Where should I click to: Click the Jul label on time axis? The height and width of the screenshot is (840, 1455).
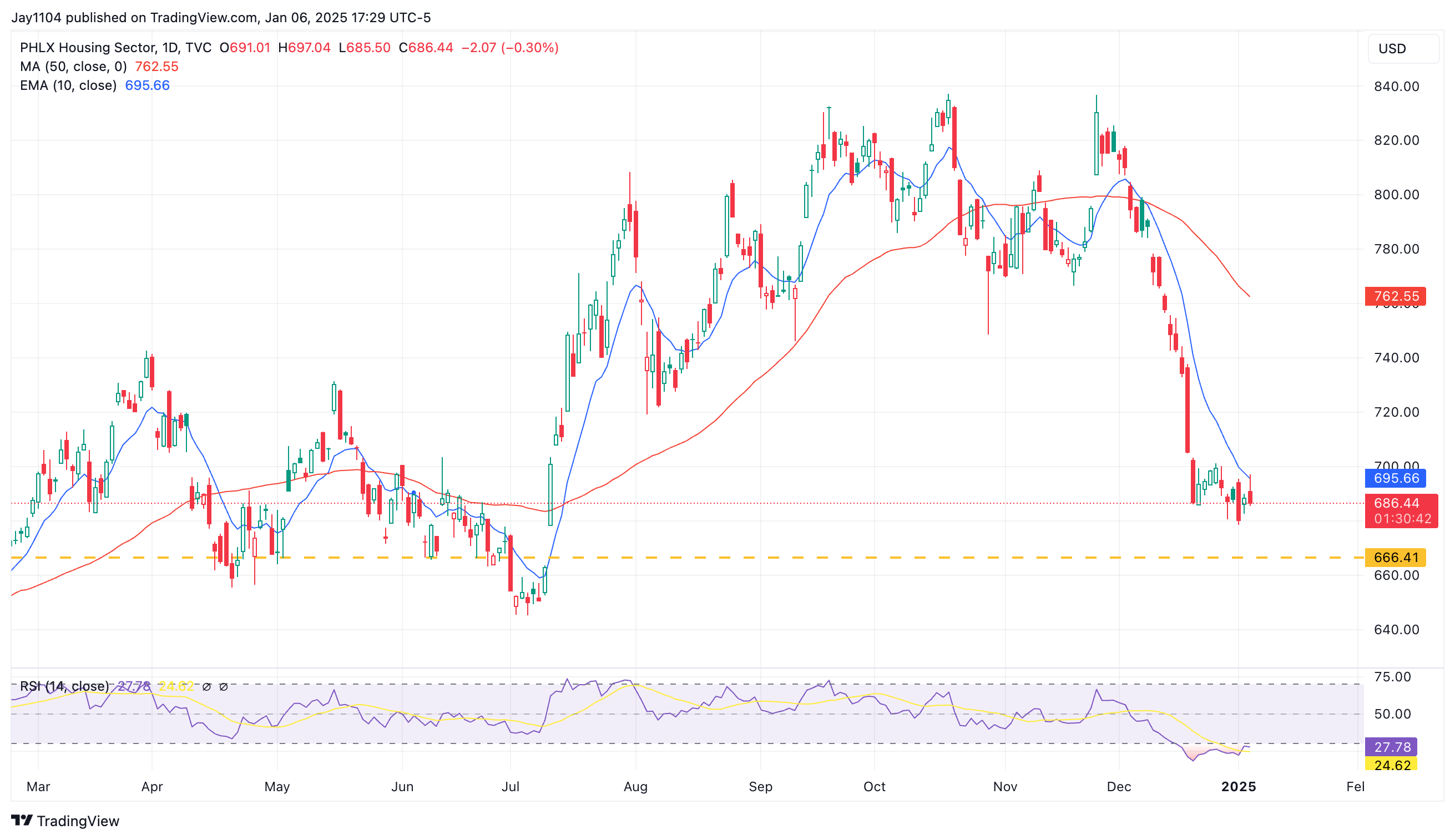(x=511, y=786)
